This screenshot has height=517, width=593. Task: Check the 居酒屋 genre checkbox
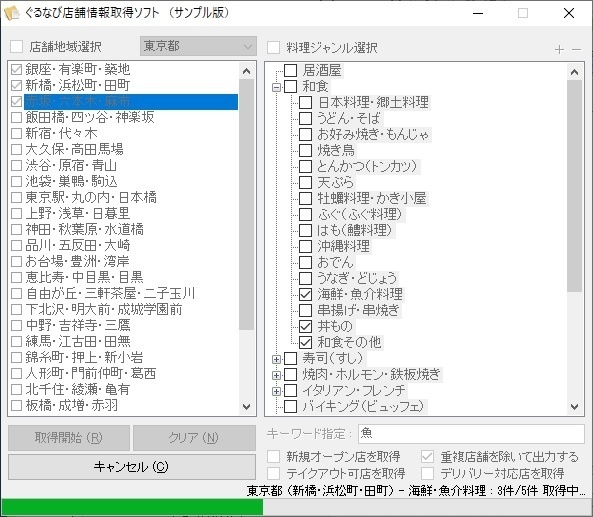pos(290,70)
